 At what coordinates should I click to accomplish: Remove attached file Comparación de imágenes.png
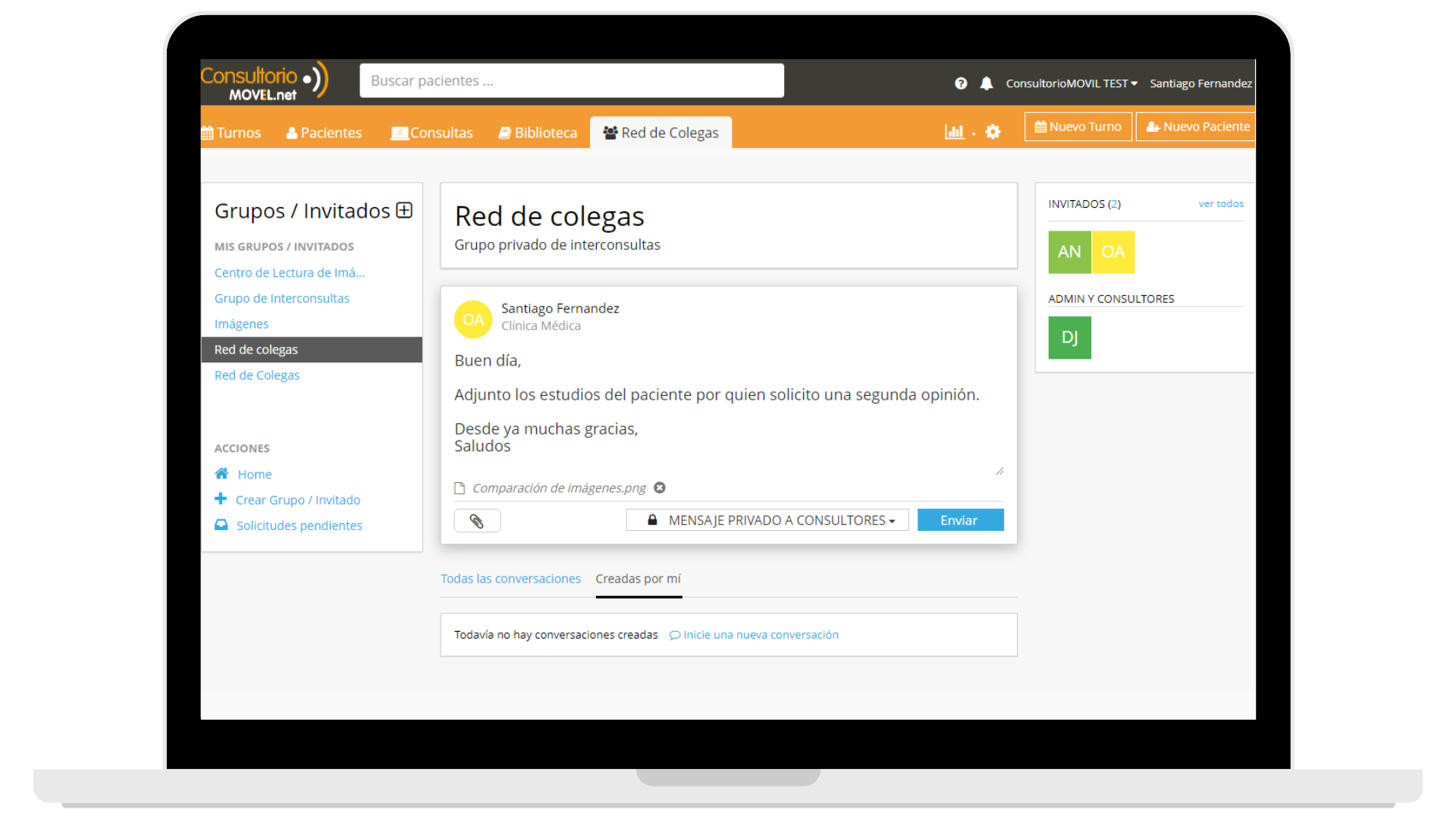click(x=660, y=488)
